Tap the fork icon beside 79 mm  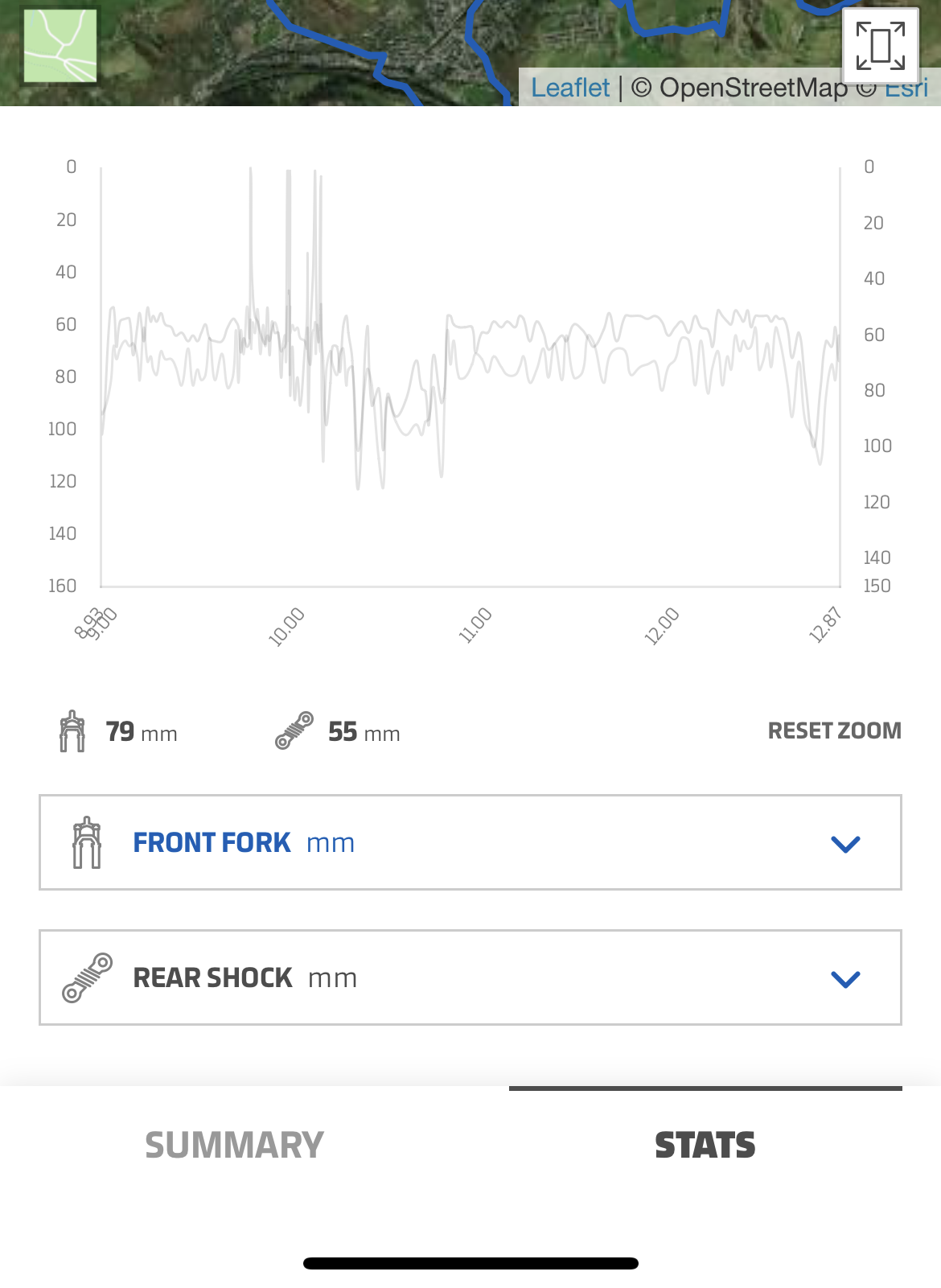pos(72,731)
